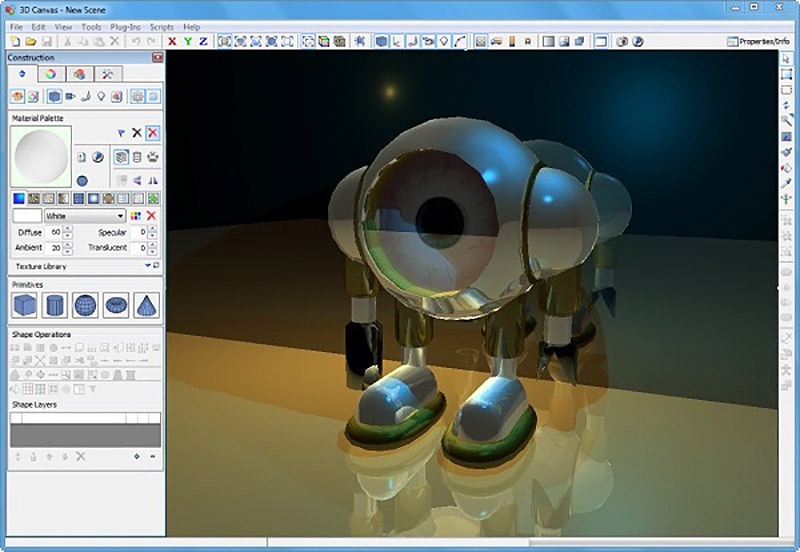Image resolution: width=800 pixels, height=552 pixels.
Task: Click the white material color swatch
Action: (x=26, y=216)
